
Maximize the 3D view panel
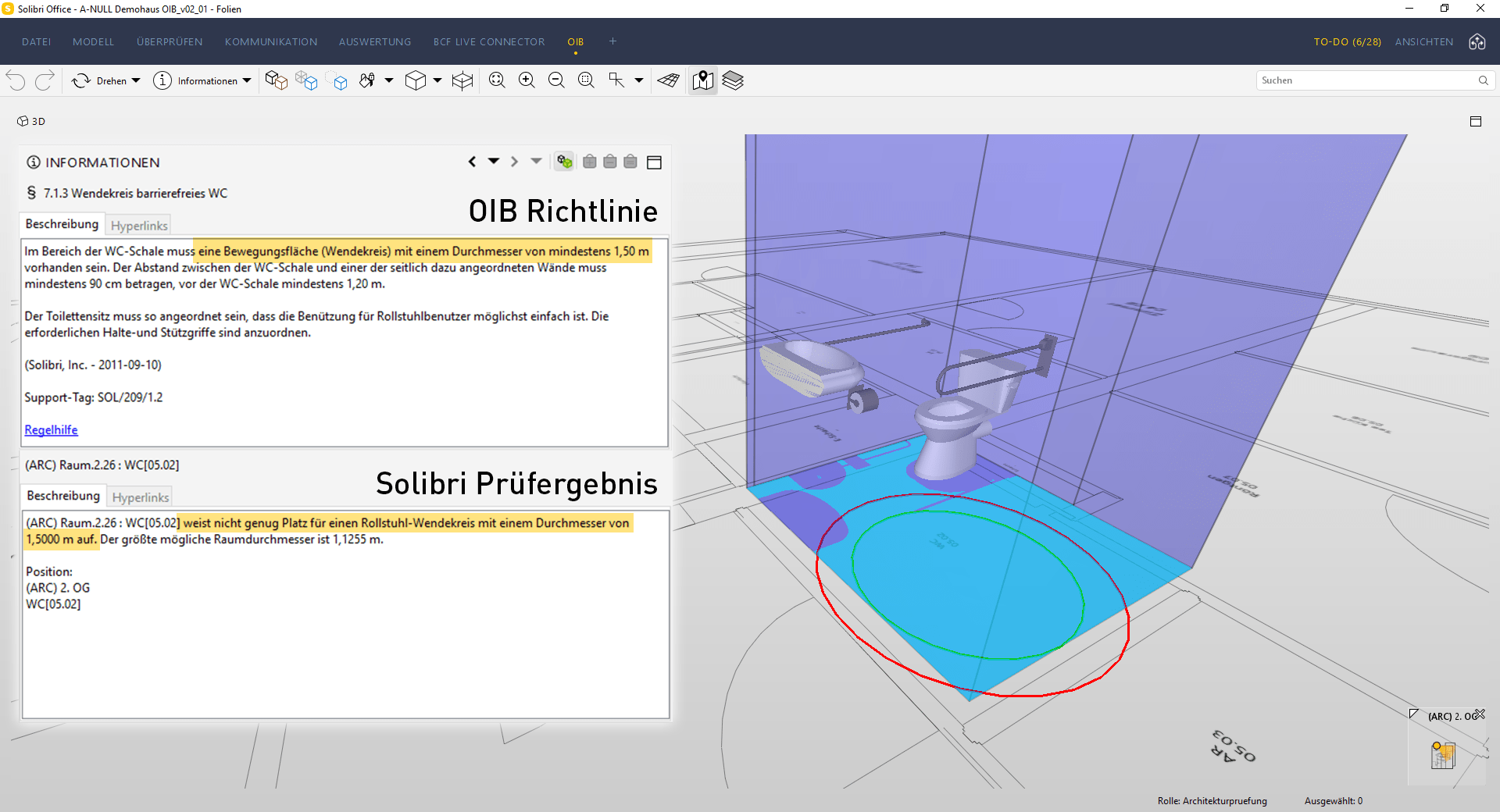(x=1476, y=121)
